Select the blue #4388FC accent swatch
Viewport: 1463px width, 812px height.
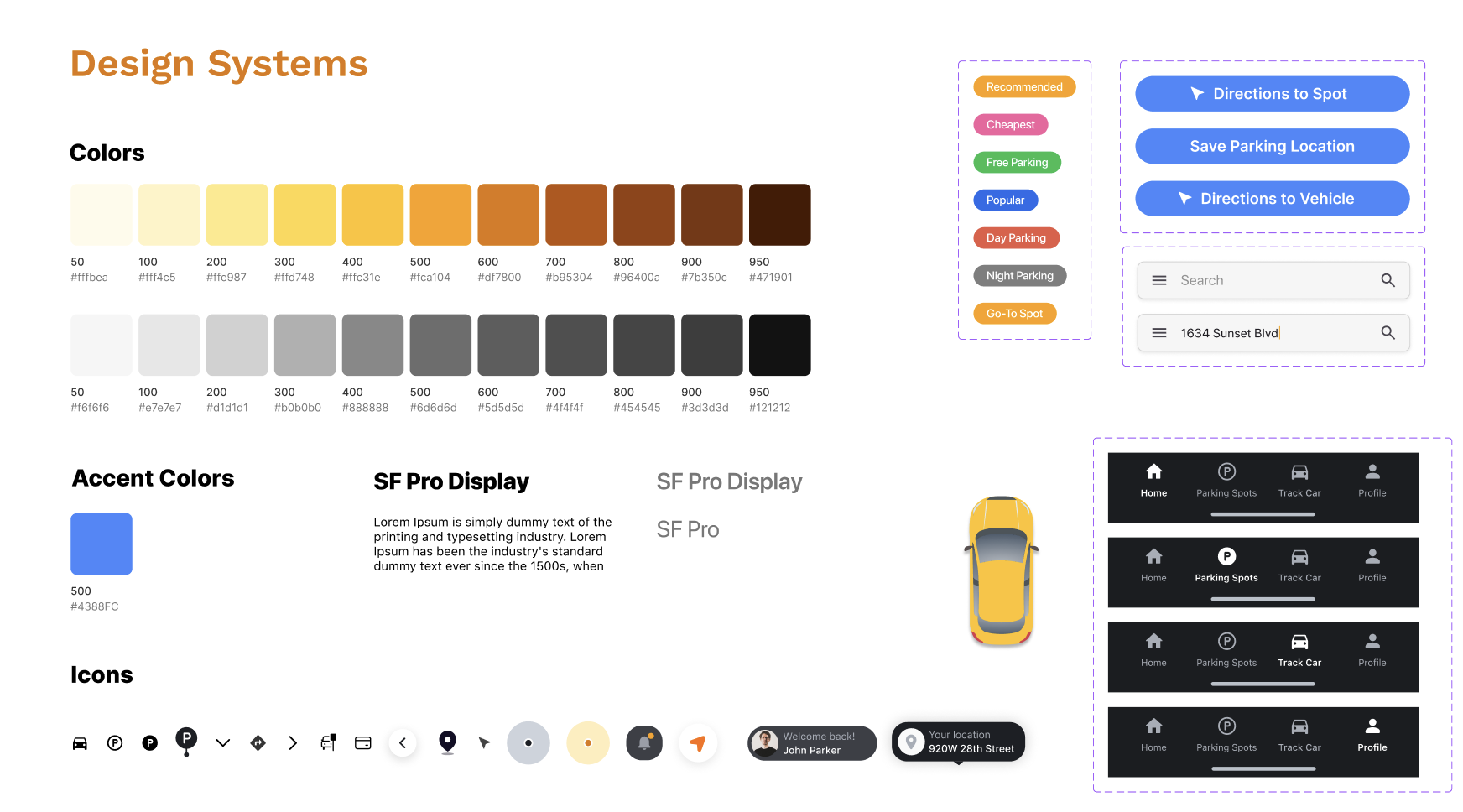(x=102, y=544)
